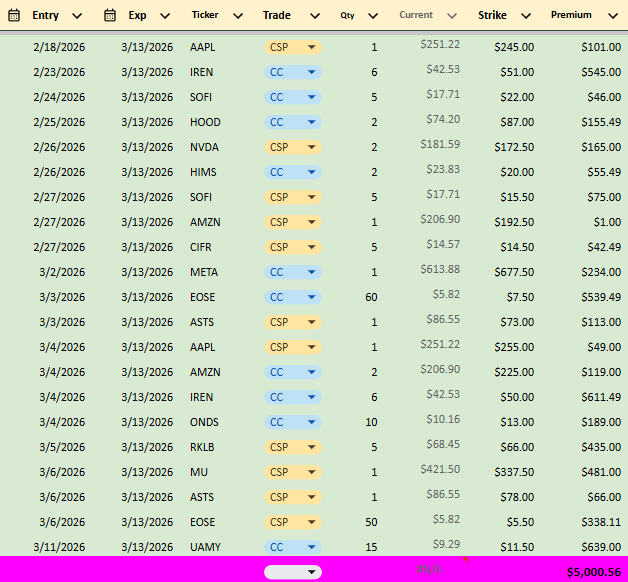Screen dimensions: 628x582
Task: Open the Entry column filter chevron
Action: [x=77, y=16]
